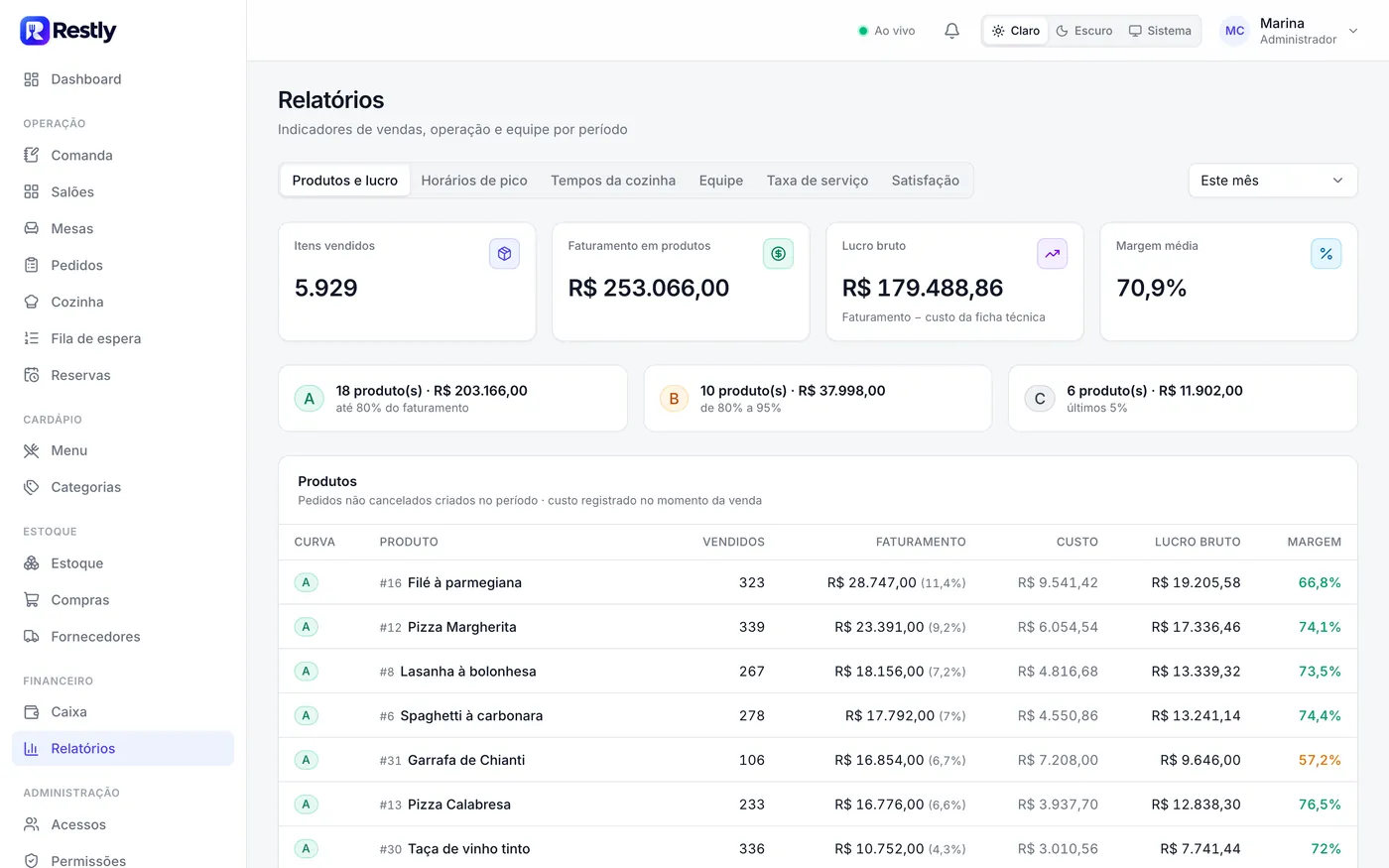Click the curve B summary card
Screen dimensions: 1389x868
818,399
